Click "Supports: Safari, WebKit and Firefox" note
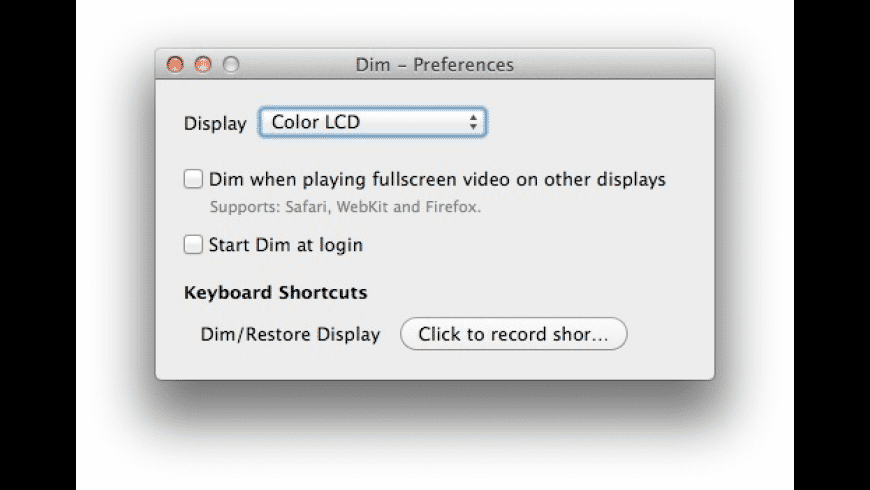The height and width of the screenshot is (490, 870). (345, 209)
